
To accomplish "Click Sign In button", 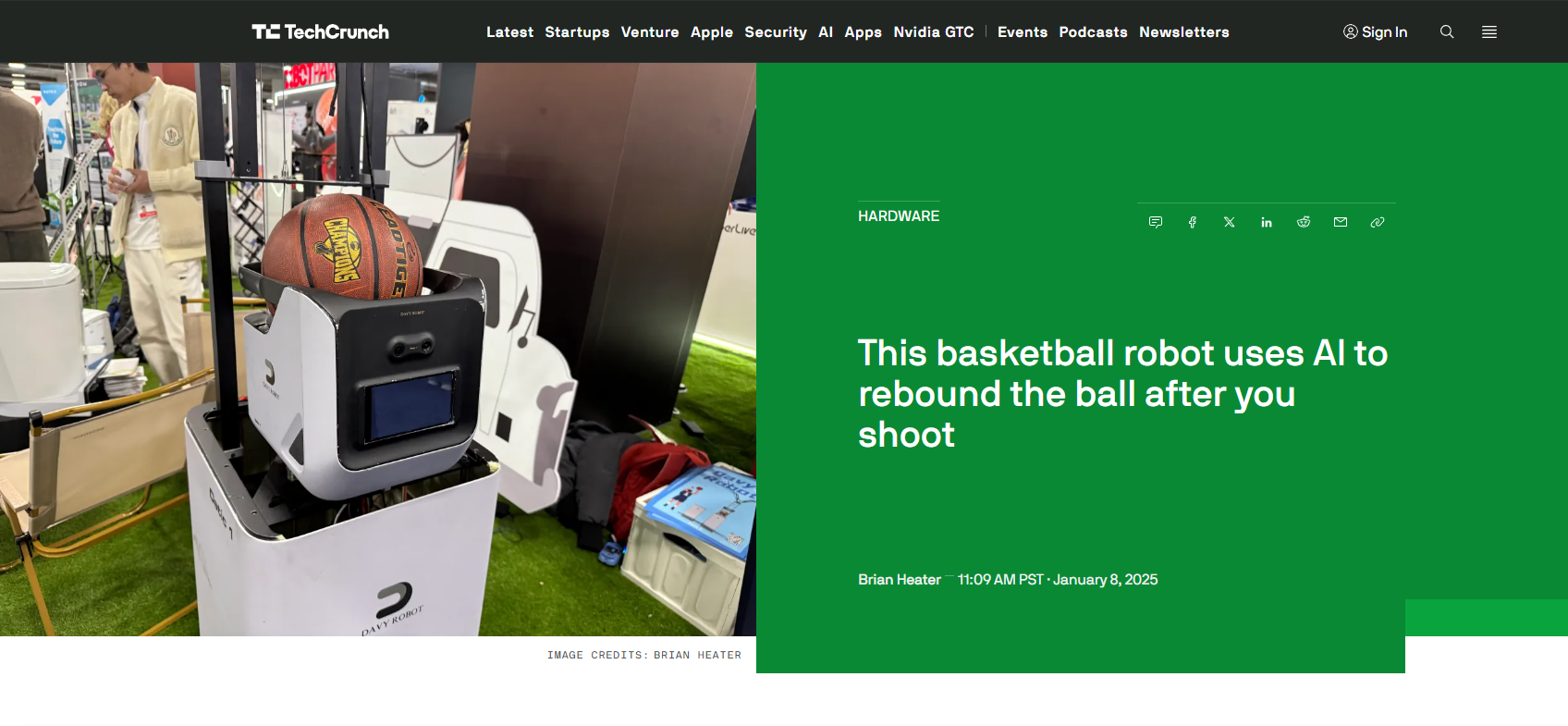I will (x=1375, y=31).
